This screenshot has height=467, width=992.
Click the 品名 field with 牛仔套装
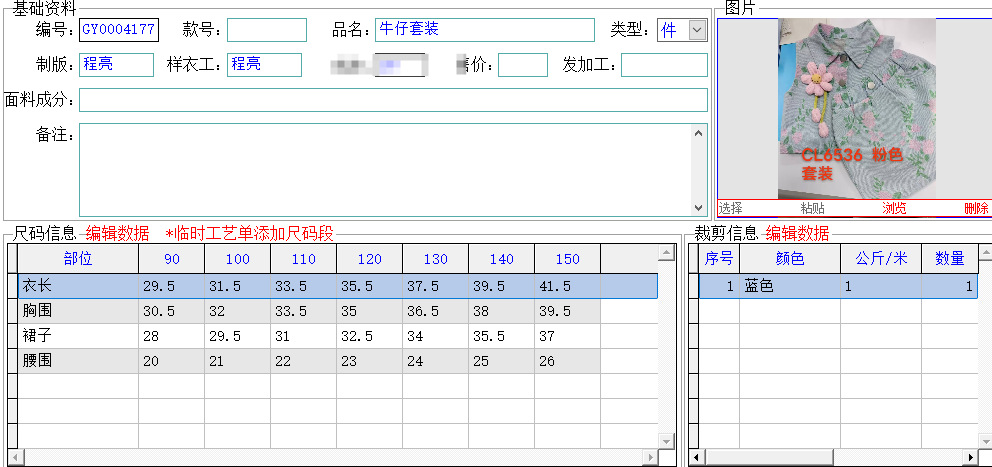point(485,30)
